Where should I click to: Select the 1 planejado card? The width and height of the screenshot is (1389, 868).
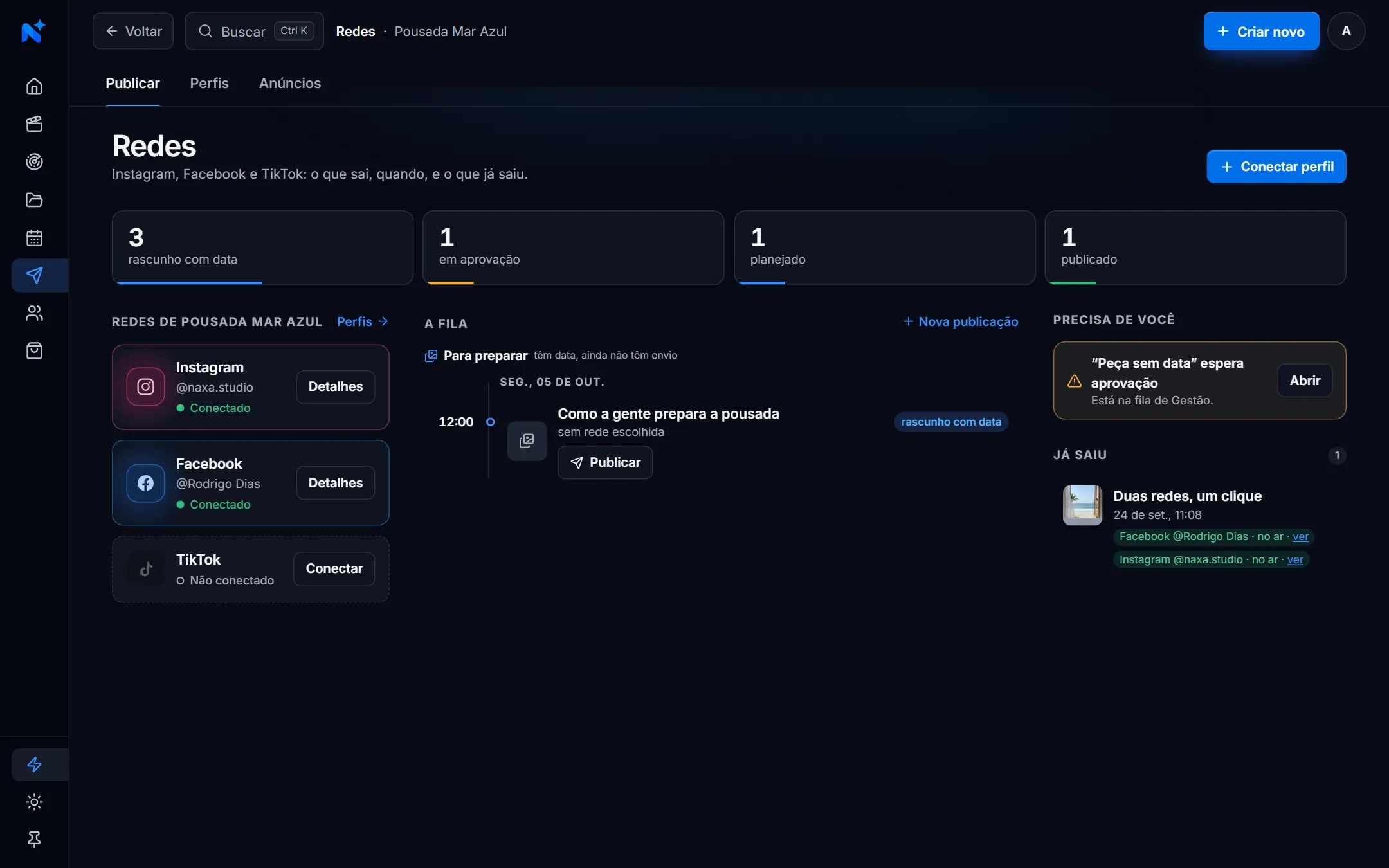[x=885, y=248]
